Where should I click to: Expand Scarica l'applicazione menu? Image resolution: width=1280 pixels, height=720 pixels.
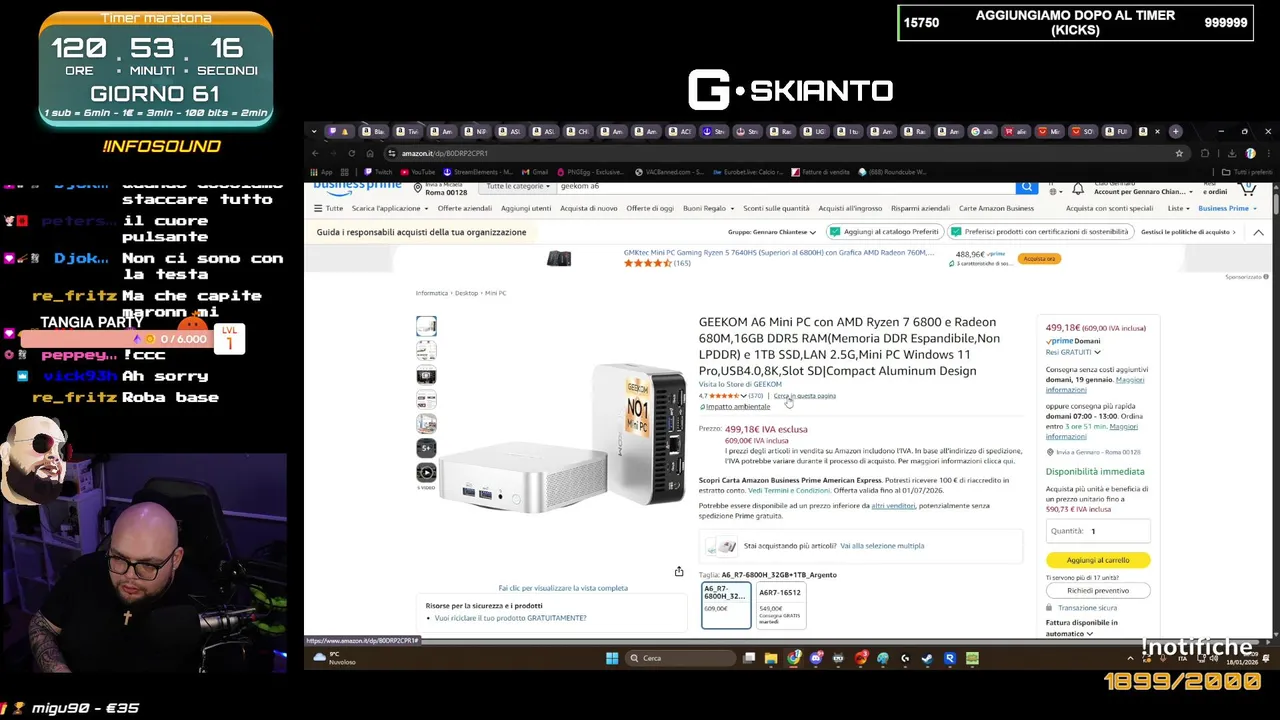[x=390, y=208]
